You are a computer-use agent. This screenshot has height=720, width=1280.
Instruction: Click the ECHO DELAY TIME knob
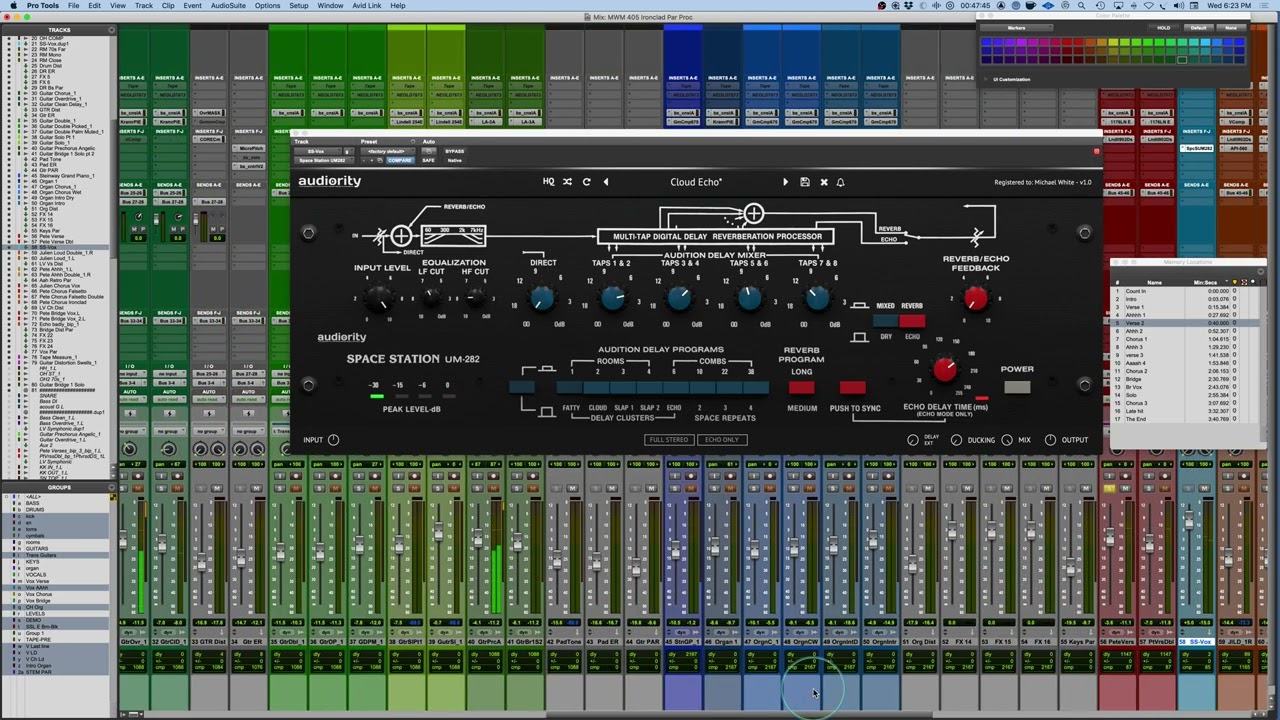click(x=945, y=371)
